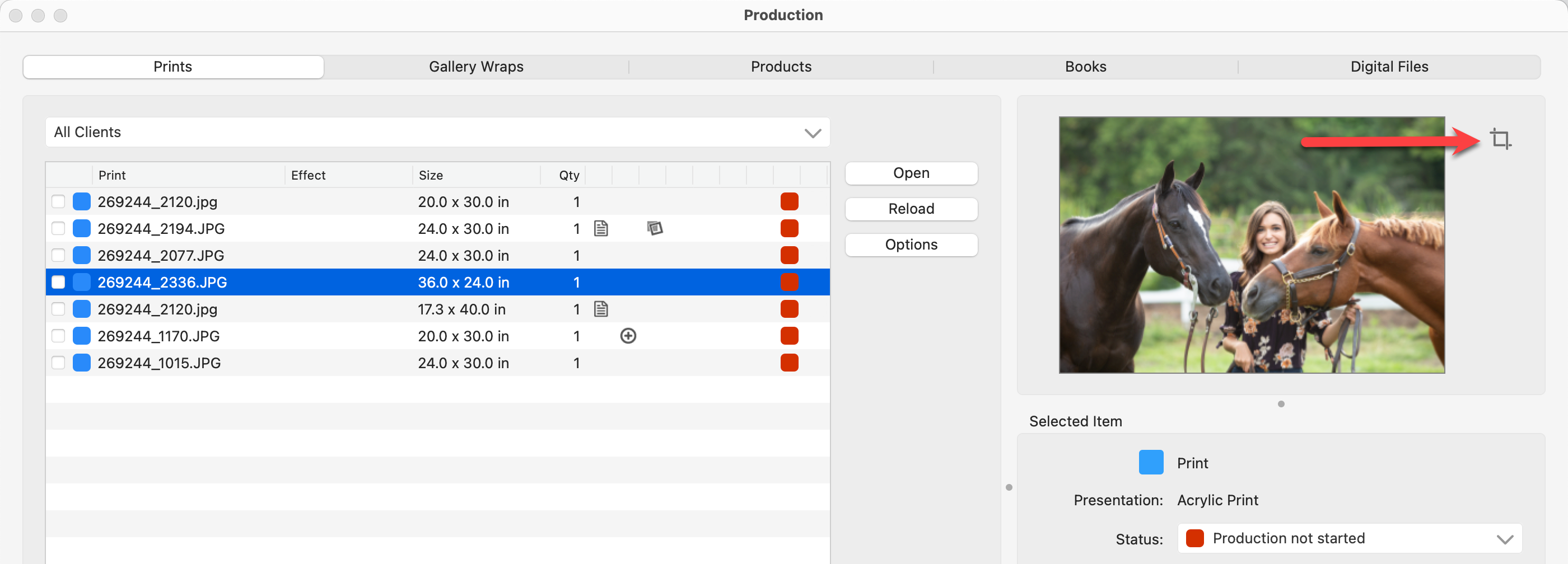The width and height of the screenshot is (1568, 564).
Task: Click the blue Print icon in Selected Item
Action: coord(1150,462)
